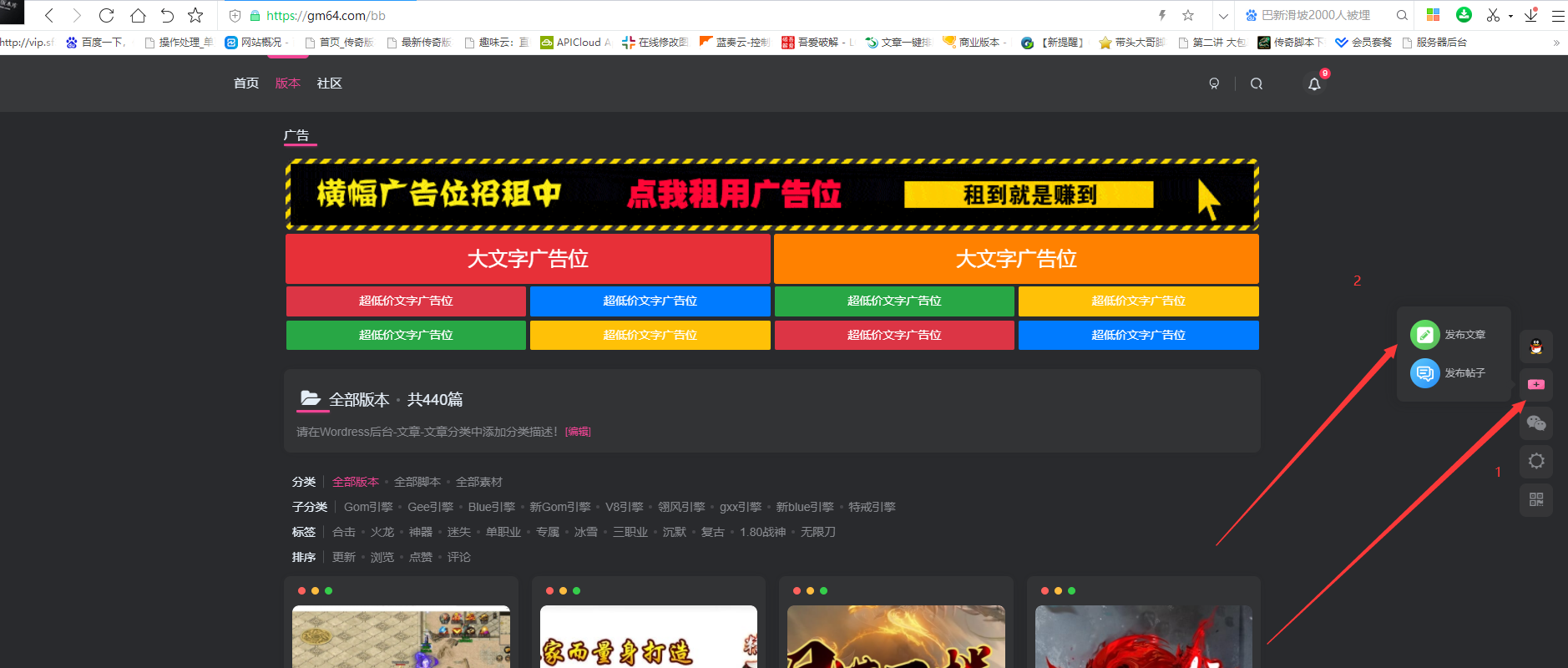Image resolution: width=1568 pixels, height=668 pixels.
Task: Click the lightning speed mode icon
Action: click(x=1162, y=15)
